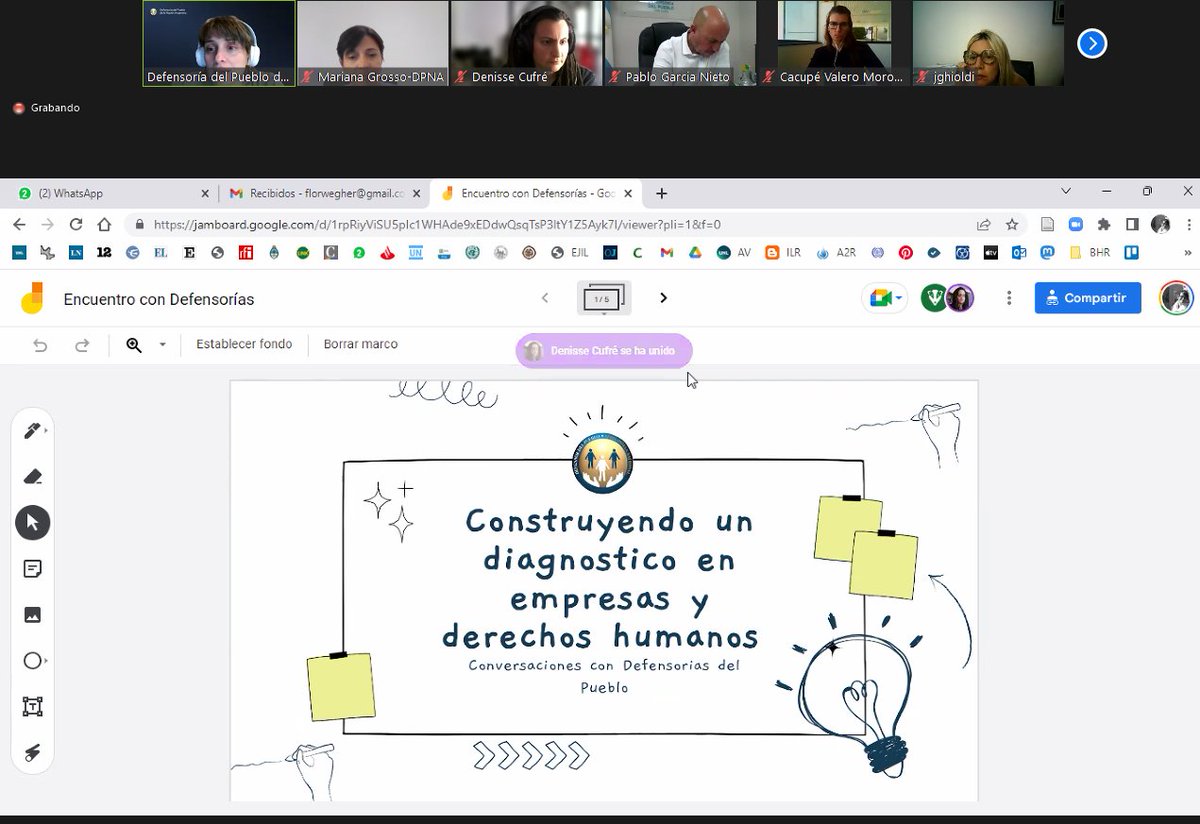Click the slide heading Construyendo un diagnostico

pos(601,577)
